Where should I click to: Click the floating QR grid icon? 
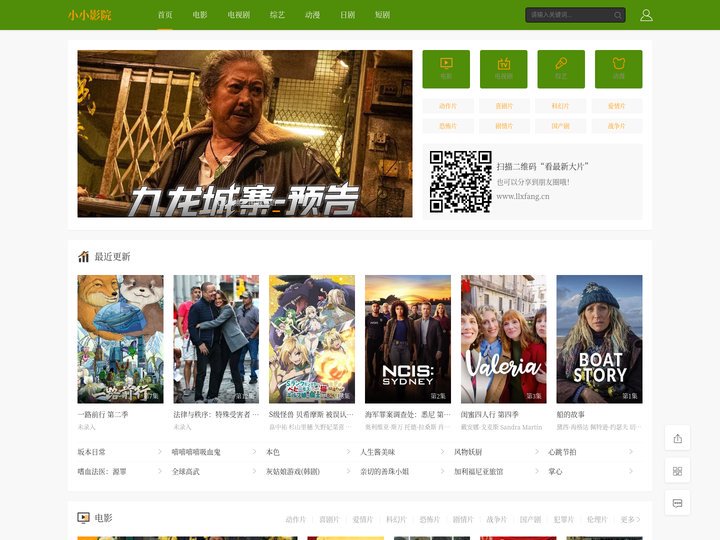pyautogui.click(x=677, y=471)
